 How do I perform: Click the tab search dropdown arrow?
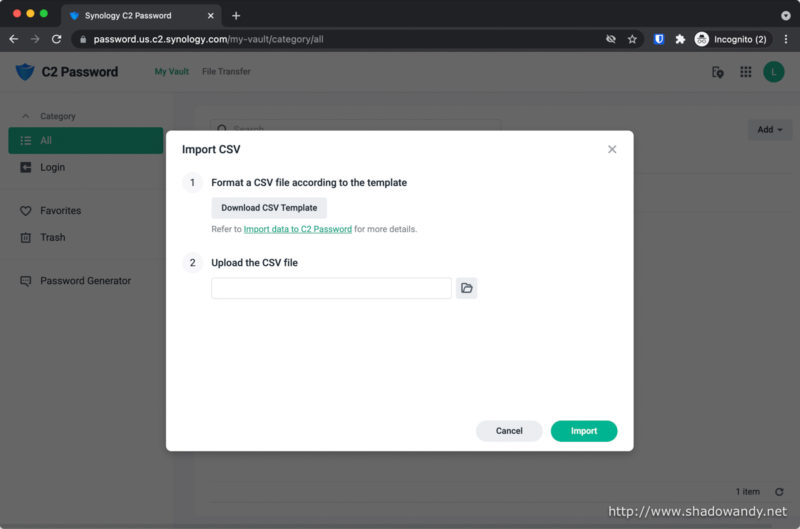coord(786,16)
